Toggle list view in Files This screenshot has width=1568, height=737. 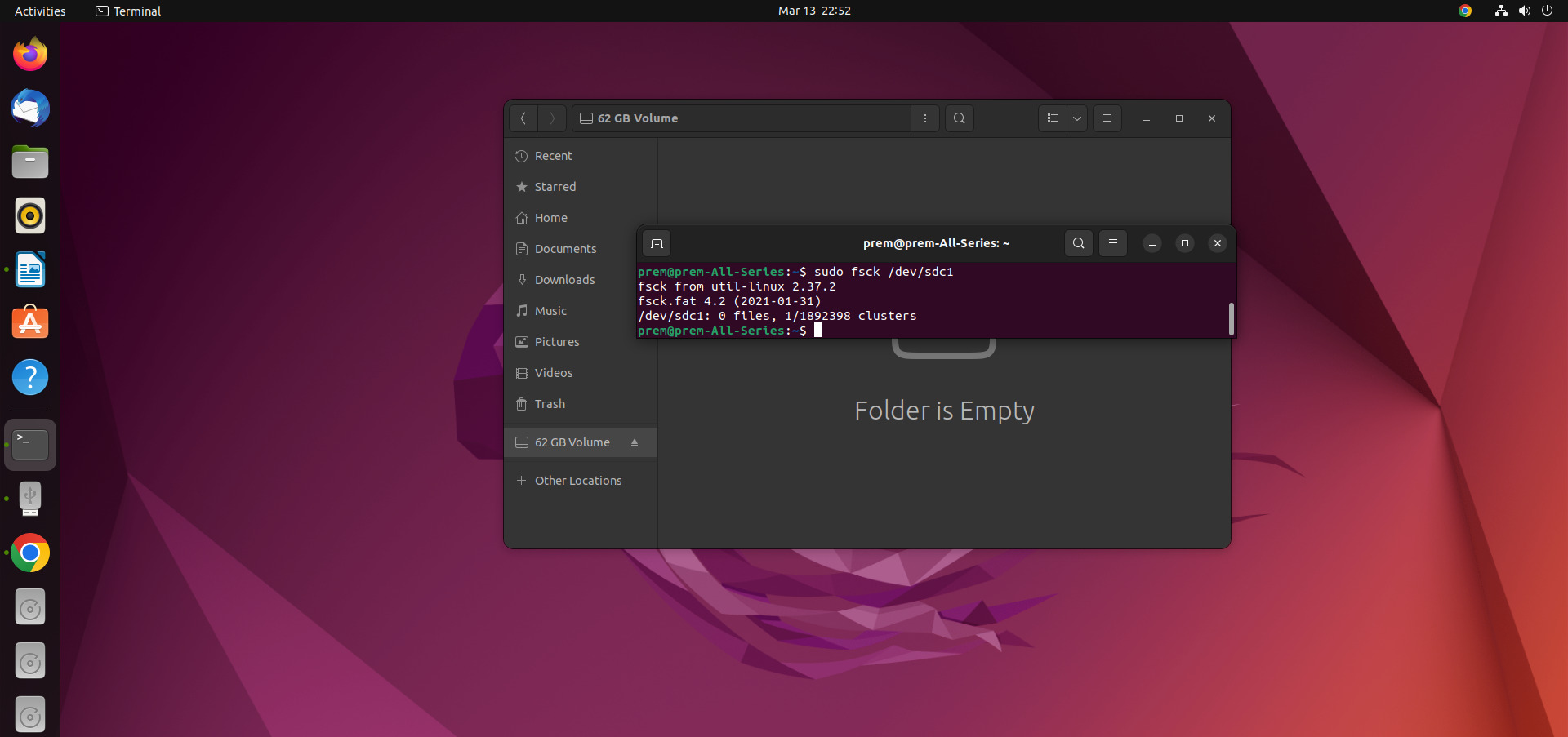(1053, 118)
